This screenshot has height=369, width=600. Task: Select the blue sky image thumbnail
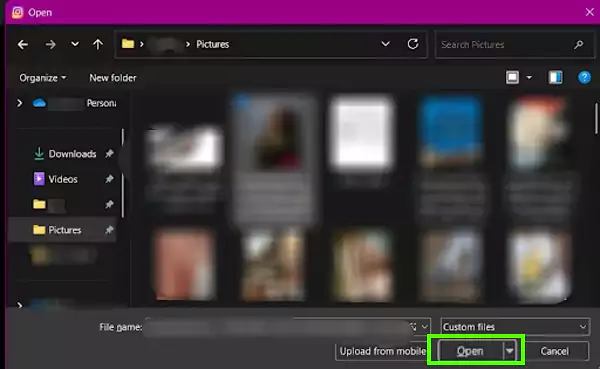click(452, 131)
